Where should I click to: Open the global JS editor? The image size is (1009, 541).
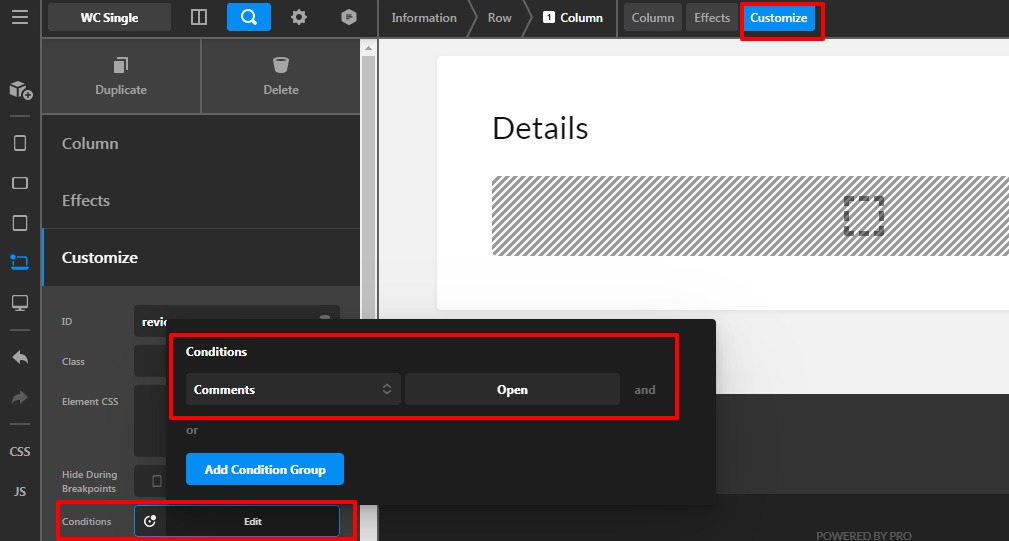point(20,492)
